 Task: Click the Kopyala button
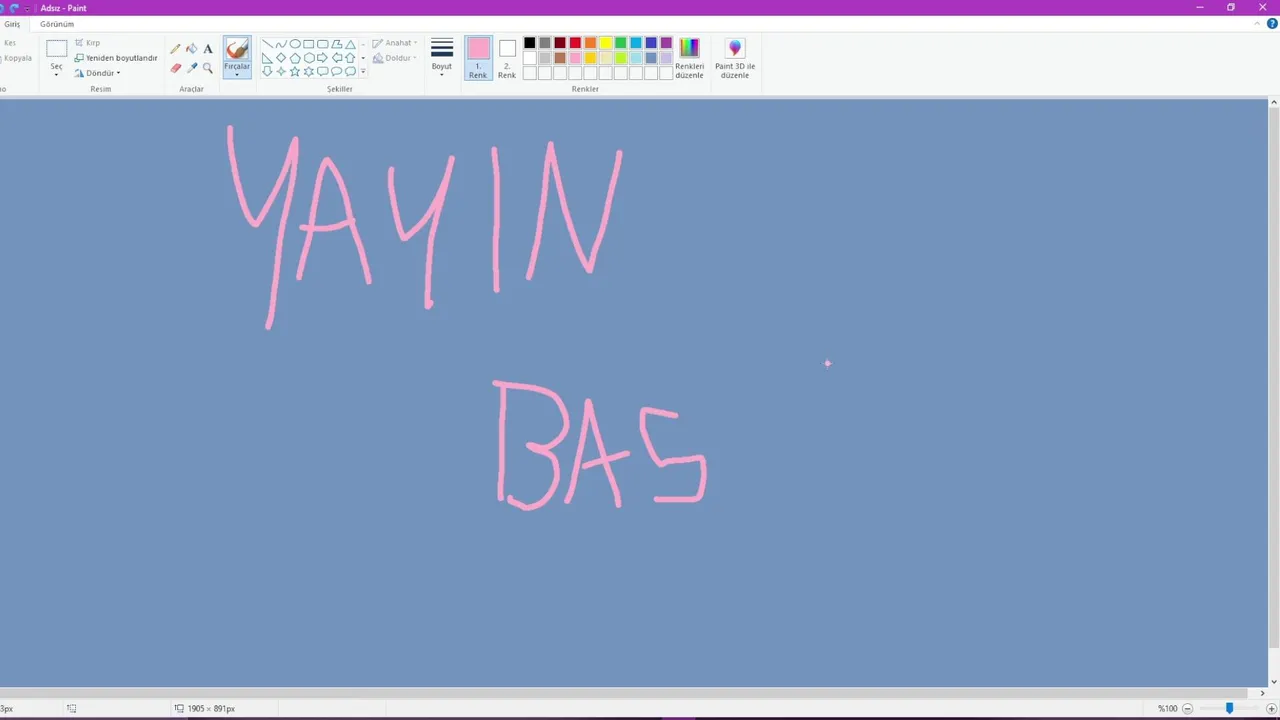(17, 58)
